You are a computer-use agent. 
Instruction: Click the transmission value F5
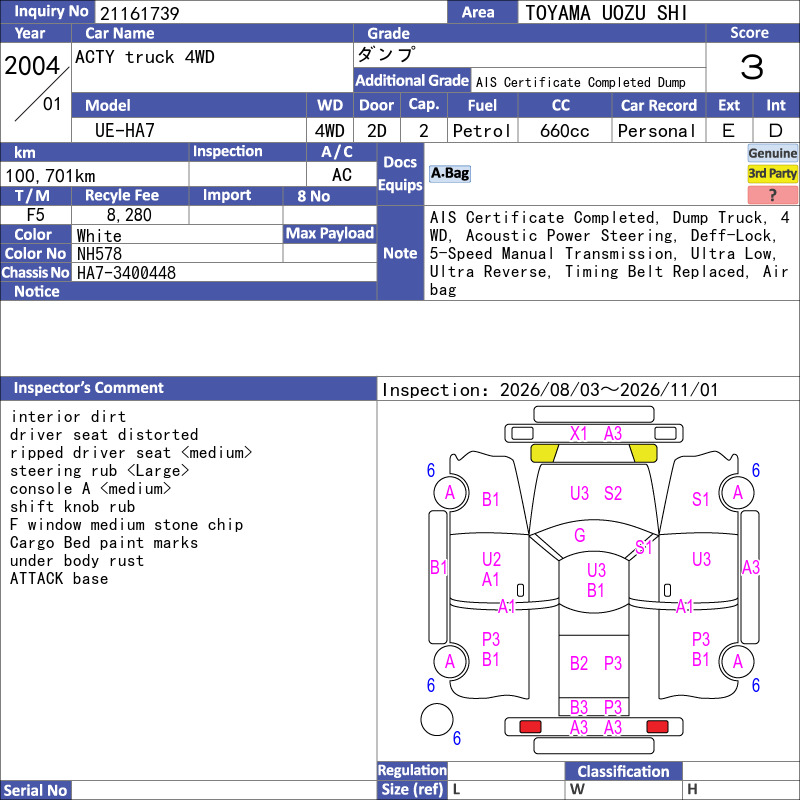point(35,215)
